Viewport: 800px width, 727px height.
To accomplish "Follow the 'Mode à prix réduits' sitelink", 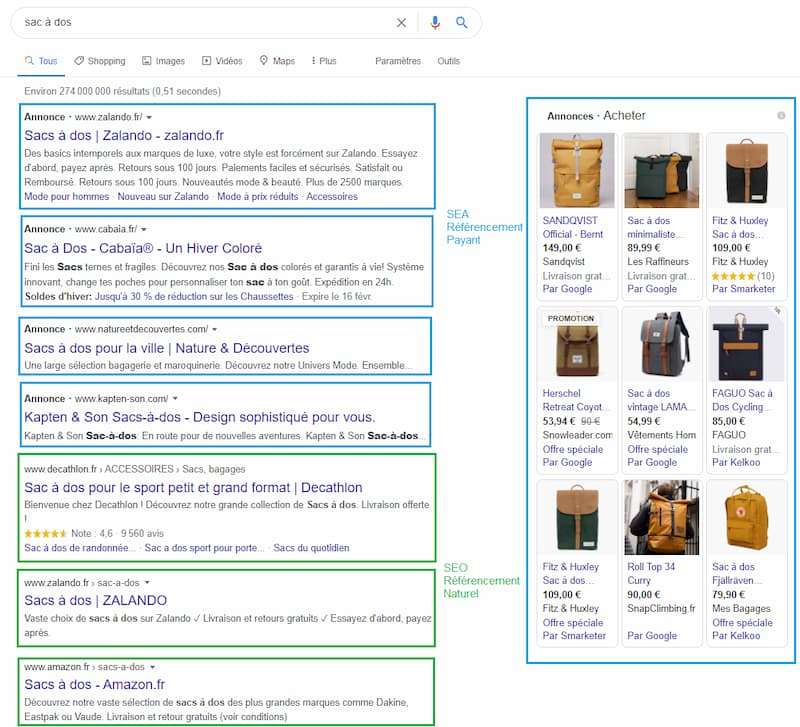I will pos(258,196).
